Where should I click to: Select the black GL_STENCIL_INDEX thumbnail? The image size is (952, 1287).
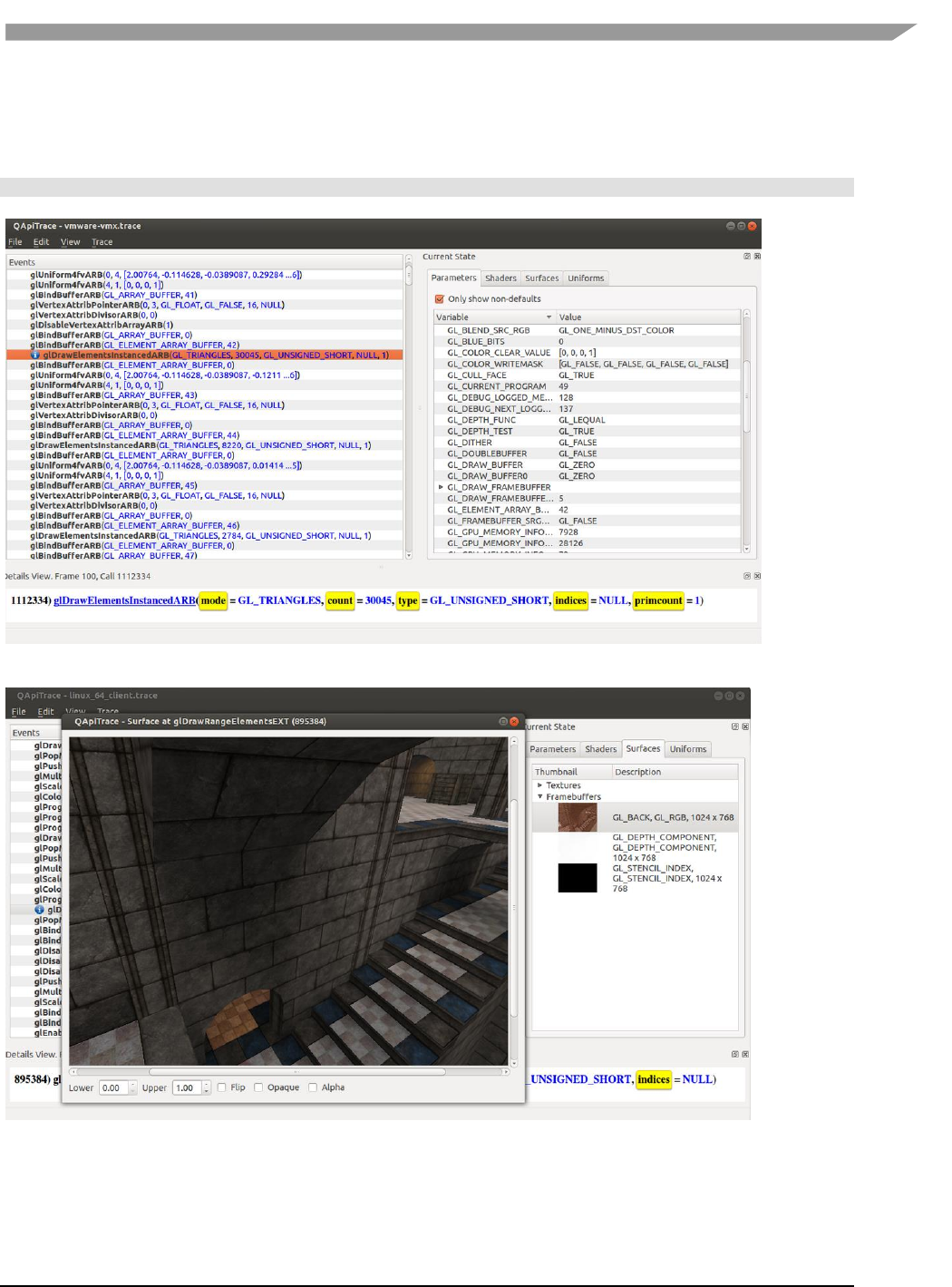578,878
